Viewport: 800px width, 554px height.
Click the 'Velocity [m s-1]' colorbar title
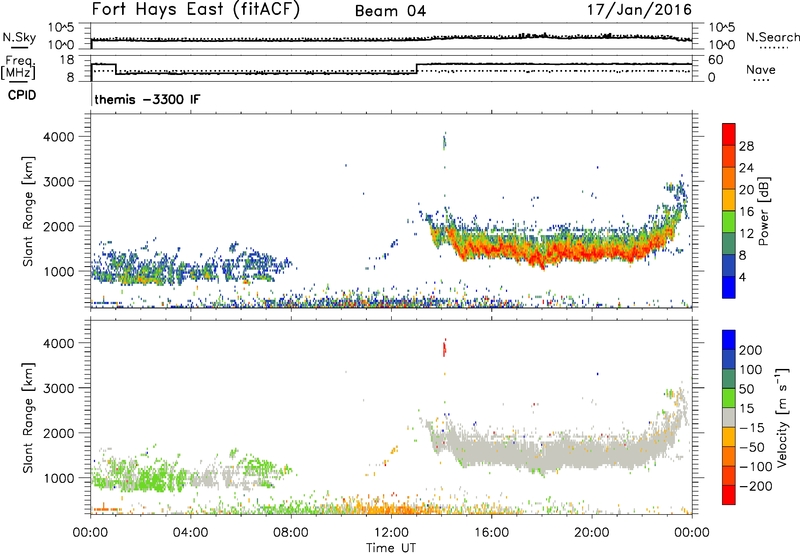point(782,418)
